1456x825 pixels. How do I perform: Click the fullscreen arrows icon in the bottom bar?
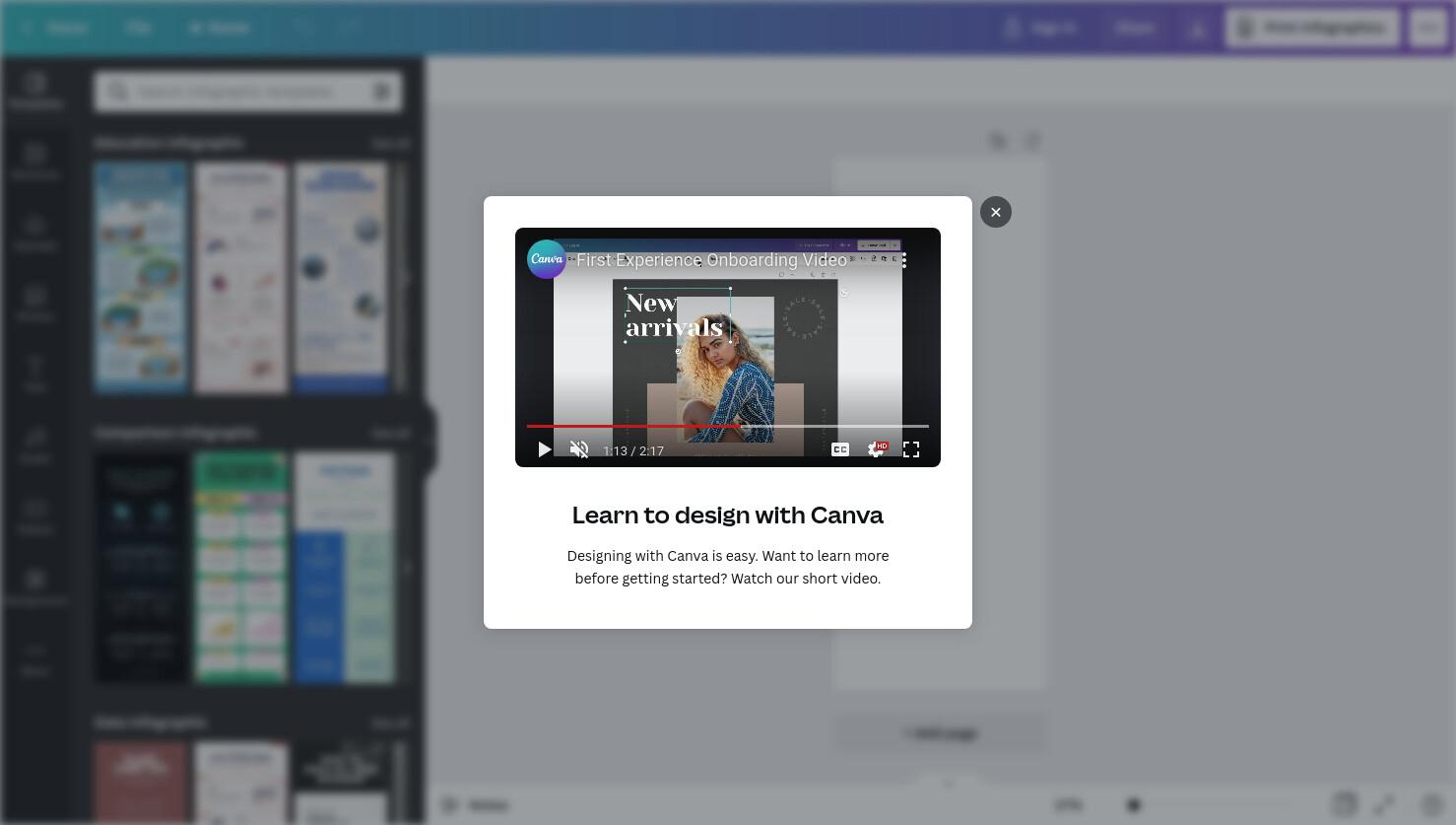pyautogui.click(x=1384, y=805)
